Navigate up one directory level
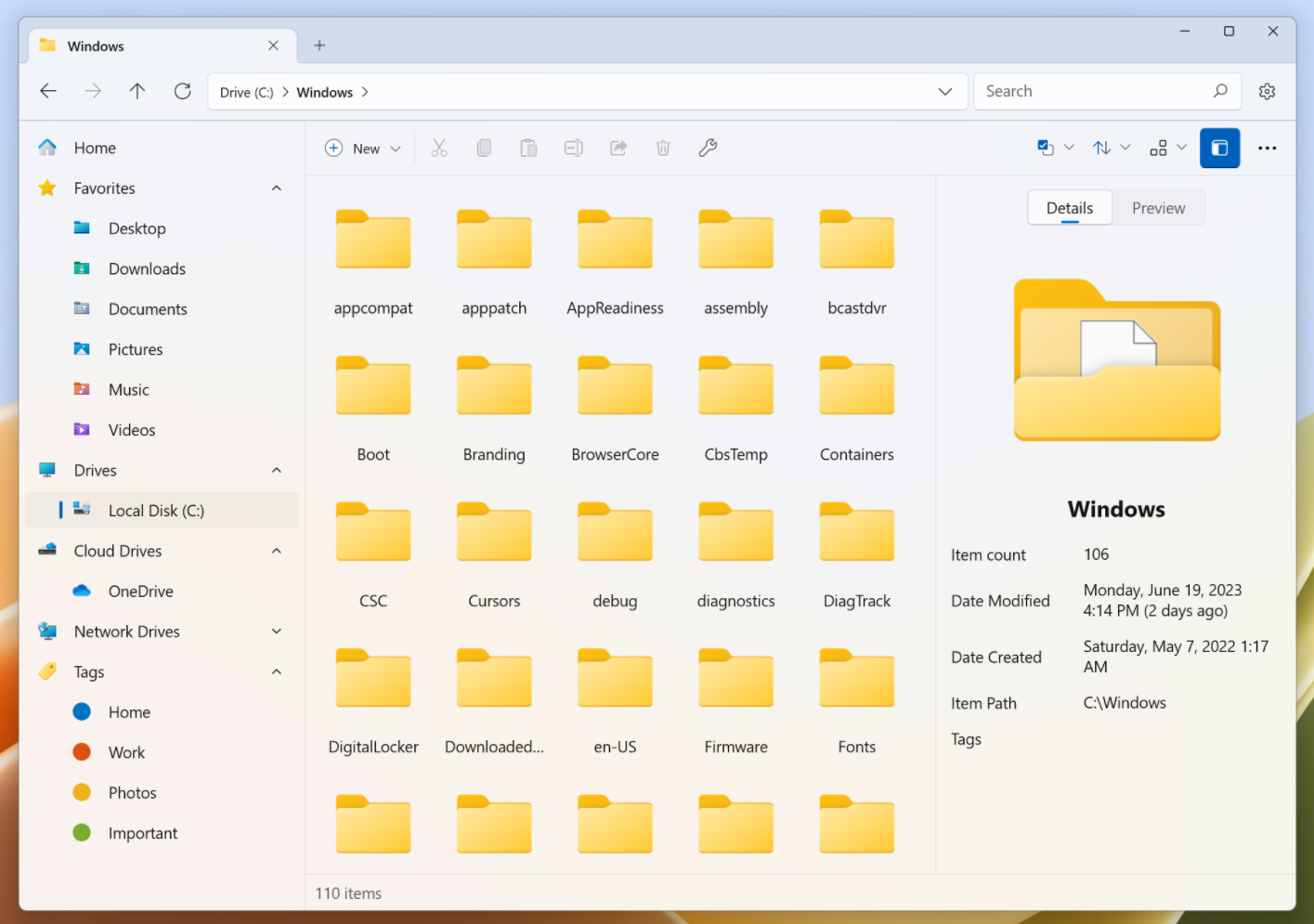Viewport: 1314px width, 924px height. (137, 91)
